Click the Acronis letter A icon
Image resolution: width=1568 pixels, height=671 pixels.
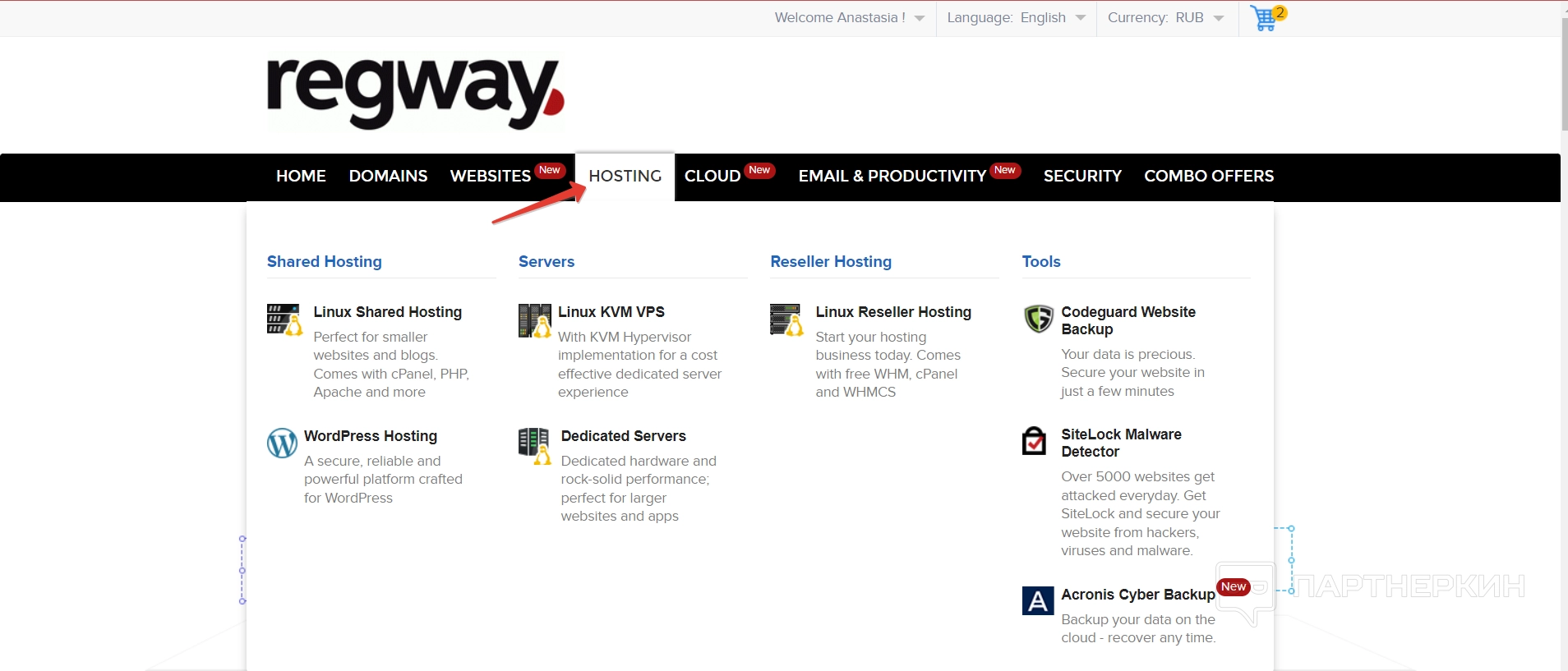point(1038,600)
